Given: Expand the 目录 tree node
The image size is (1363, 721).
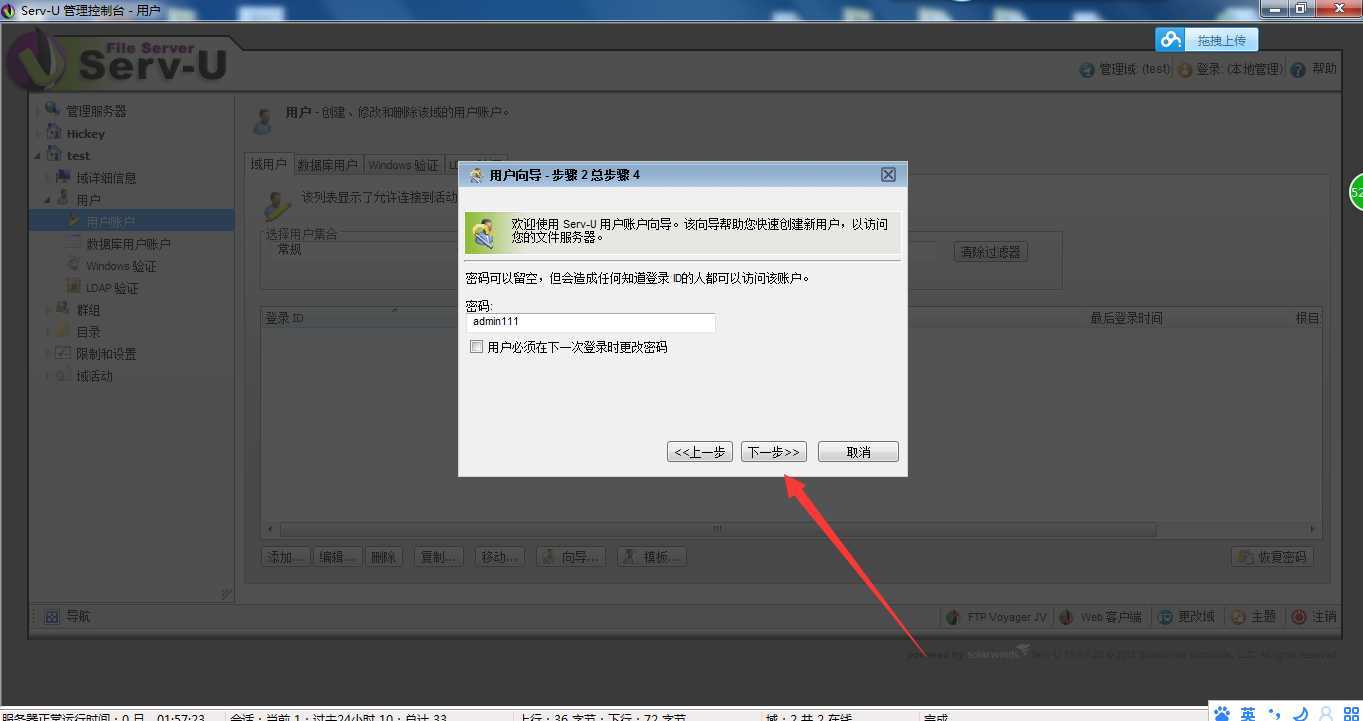Looking at the screenshot, I should coord(48,331).
